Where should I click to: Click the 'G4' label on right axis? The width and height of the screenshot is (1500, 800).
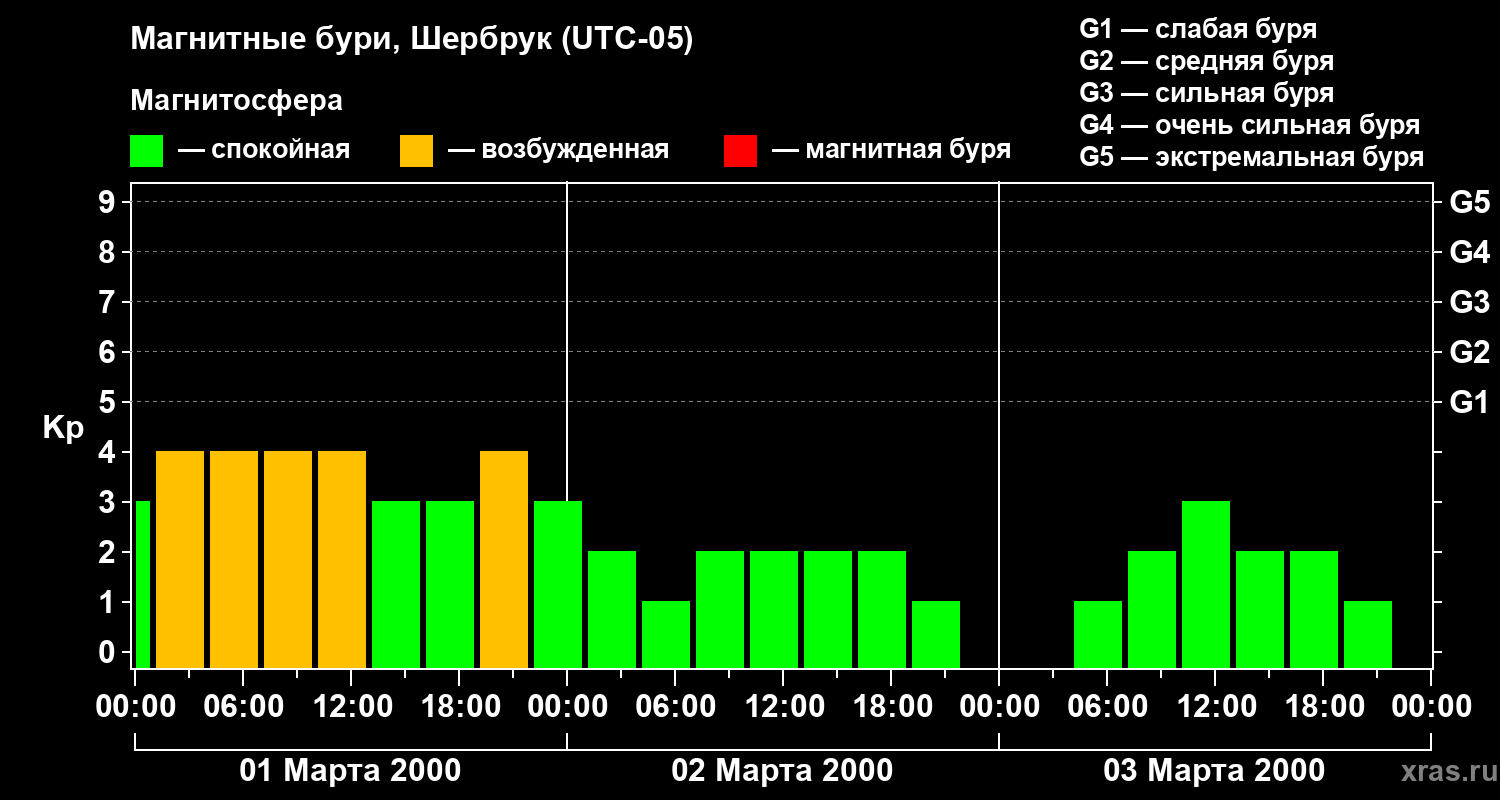click(x=1469, y=252)
